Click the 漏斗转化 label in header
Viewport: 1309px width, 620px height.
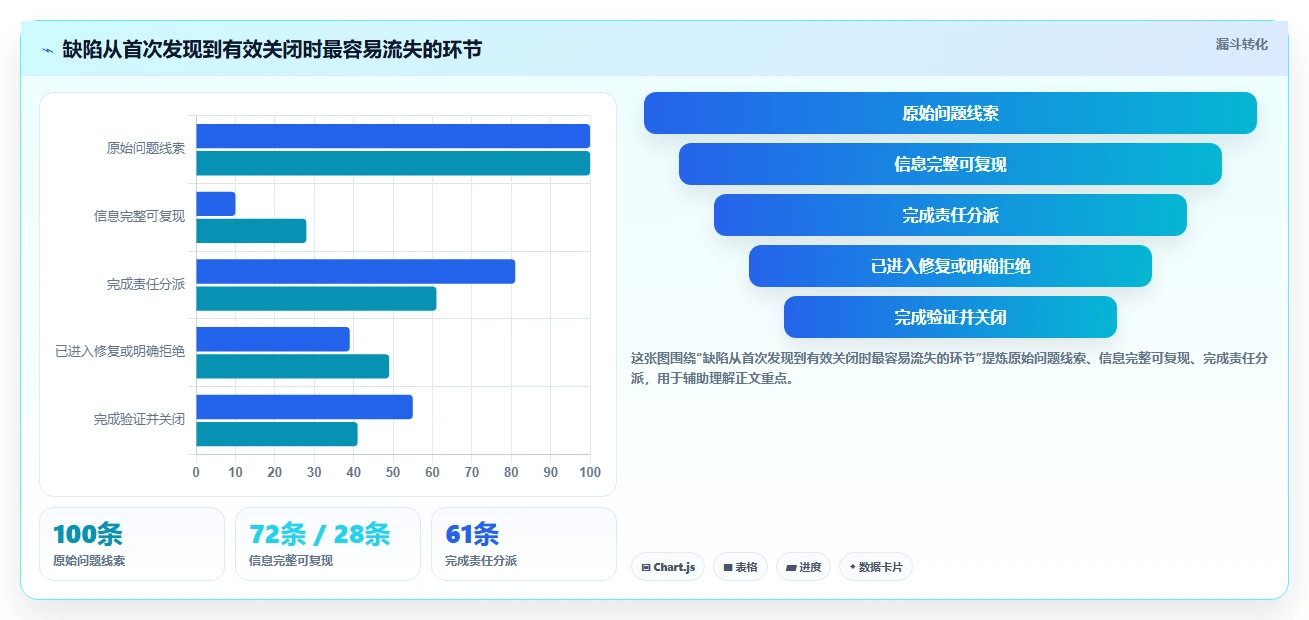coord(1241,44)
